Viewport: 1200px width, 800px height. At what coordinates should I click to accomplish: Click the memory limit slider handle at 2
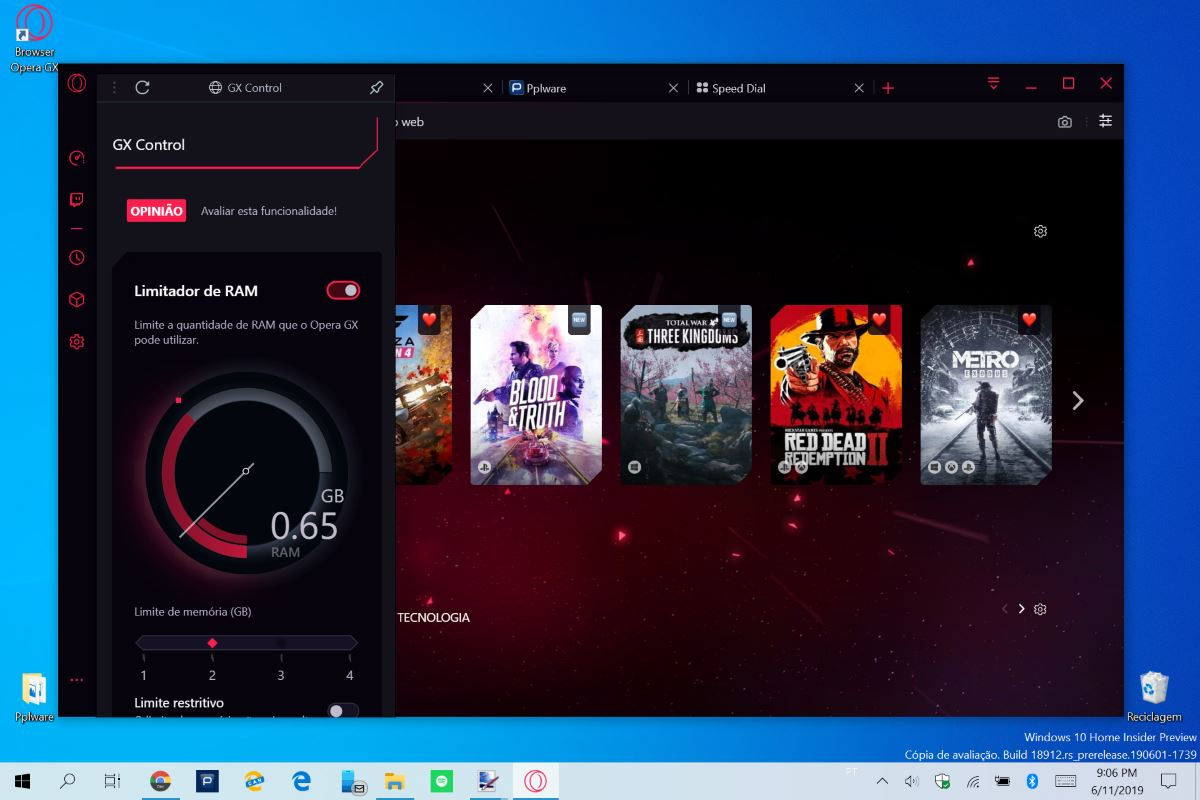[212, 643]
